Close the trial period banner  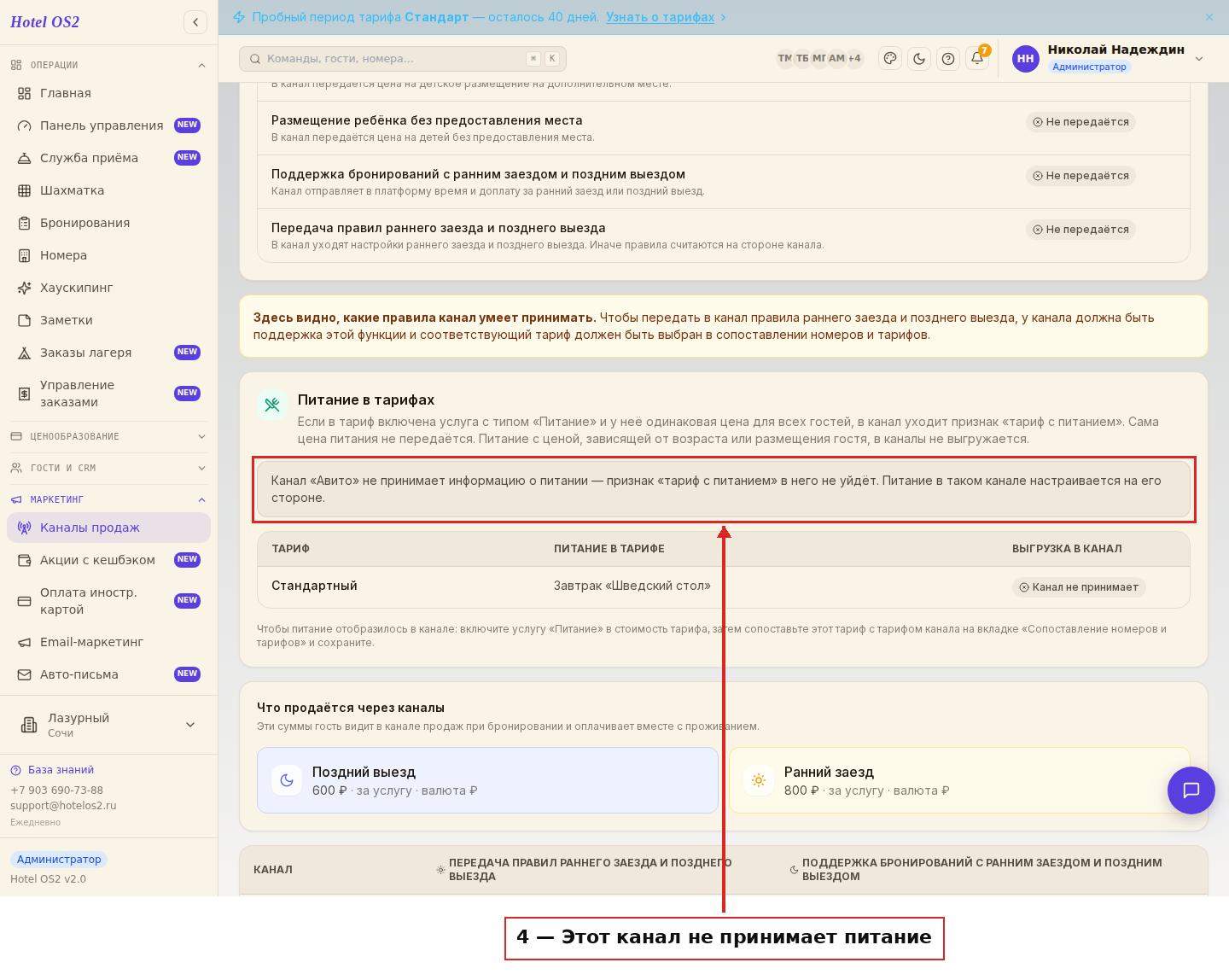point(1209,17)
